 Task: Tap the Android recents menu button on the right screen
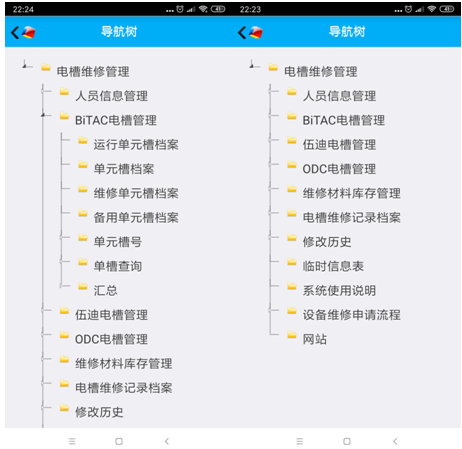point(300,441)
